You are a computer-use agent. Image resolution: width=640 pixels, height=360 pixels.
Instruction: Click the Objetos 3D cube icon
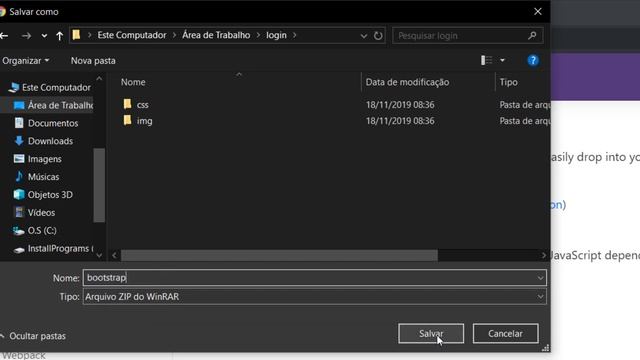[x=19, y=195]
